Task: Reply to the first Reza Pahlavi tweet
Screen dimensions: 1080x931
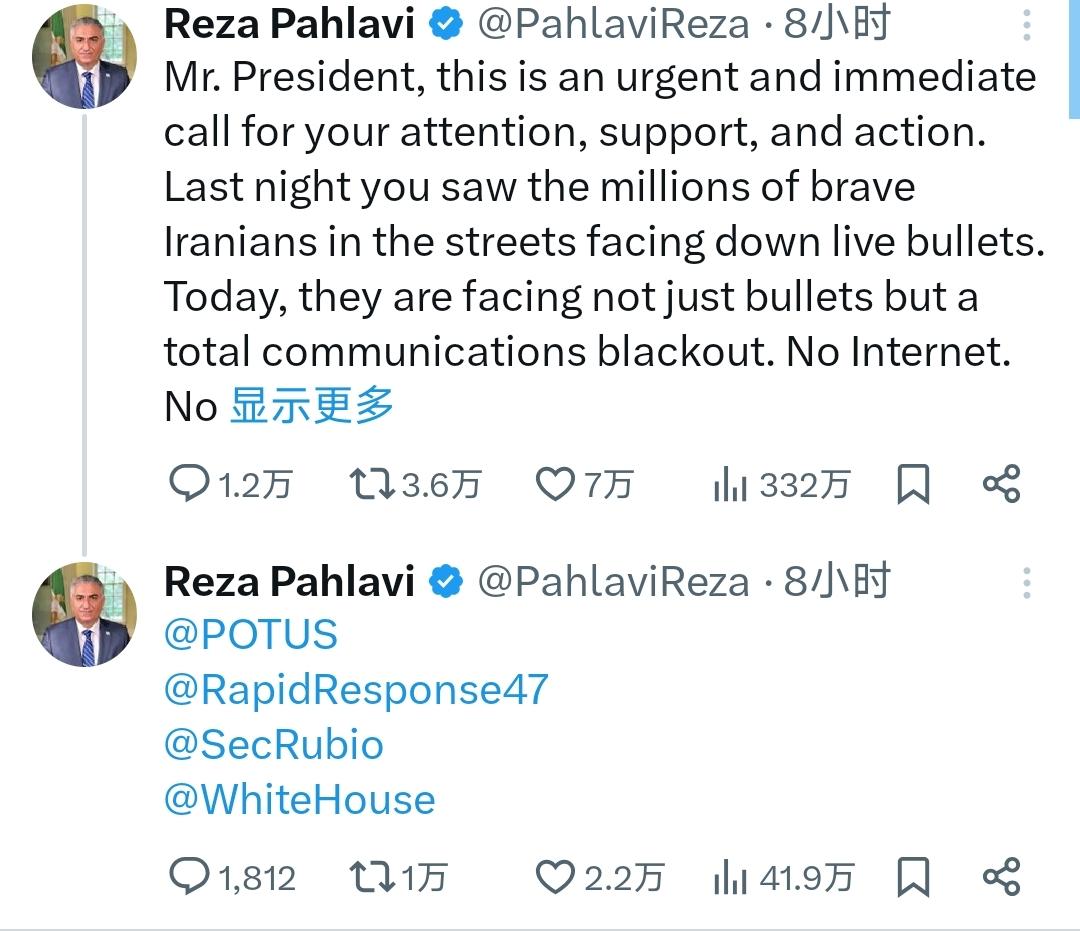Action: pyautogui.click(x=189, y=485)
